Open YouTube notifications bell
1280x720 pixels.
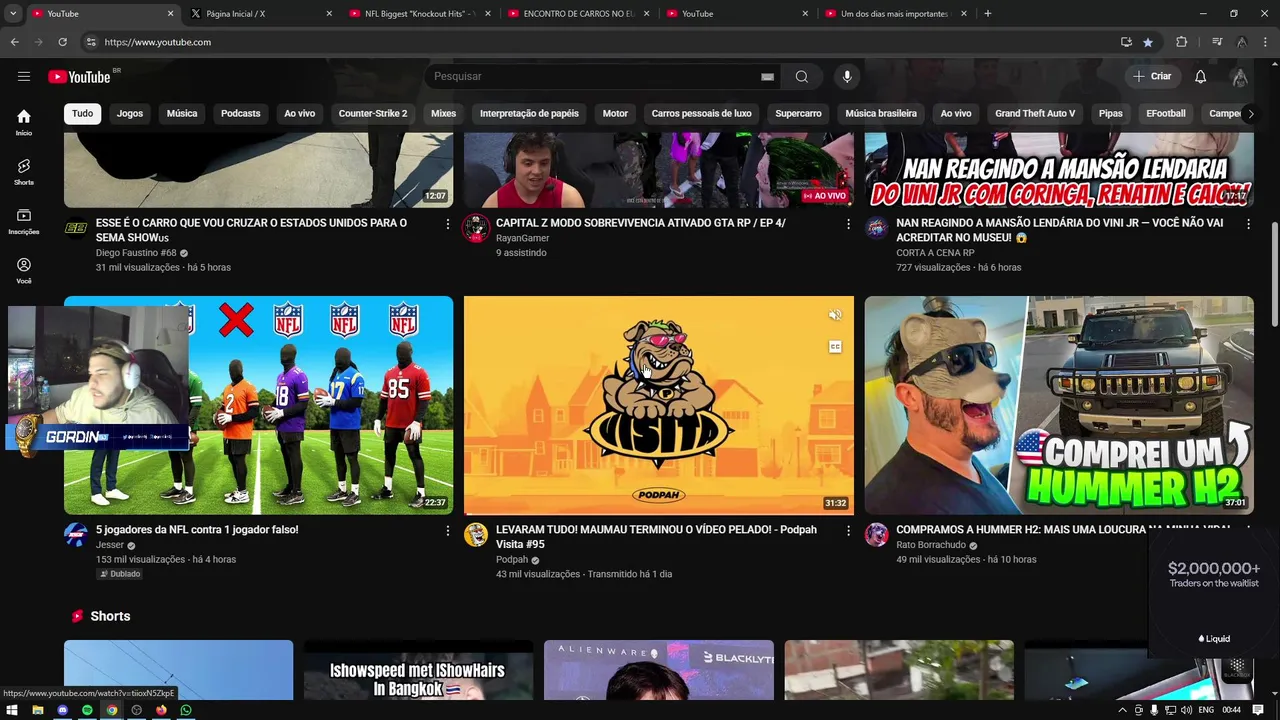point(1200,76)
